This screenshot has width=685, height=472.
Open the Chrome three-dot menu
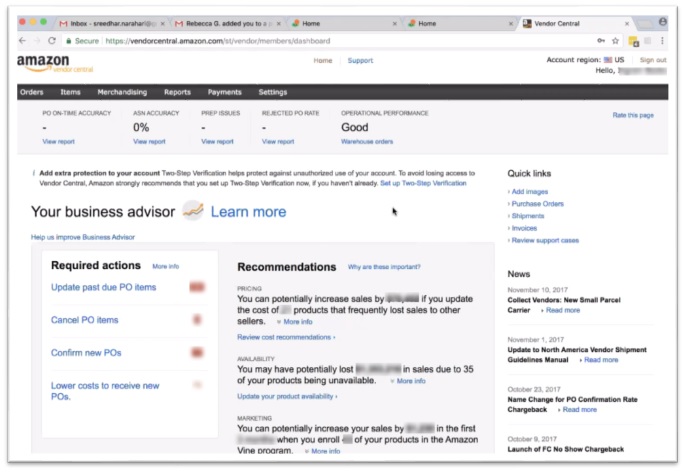pos(662,41)
